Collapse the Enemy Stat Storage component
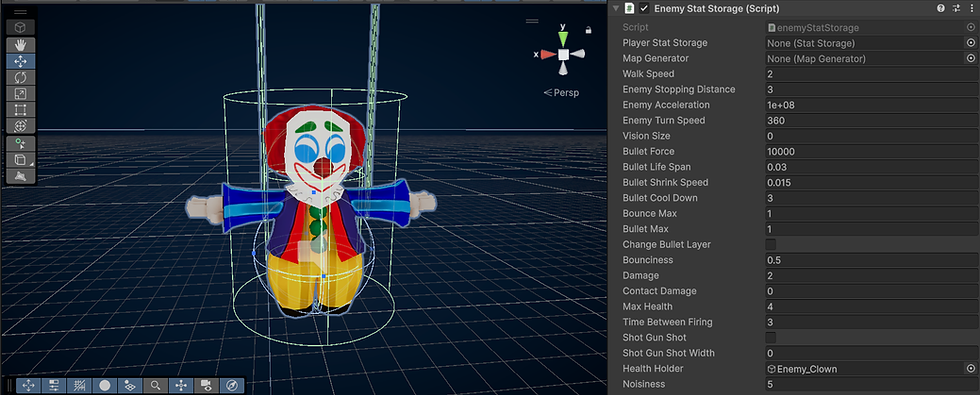This screenshot has height=395, width=980. (617, 9)
